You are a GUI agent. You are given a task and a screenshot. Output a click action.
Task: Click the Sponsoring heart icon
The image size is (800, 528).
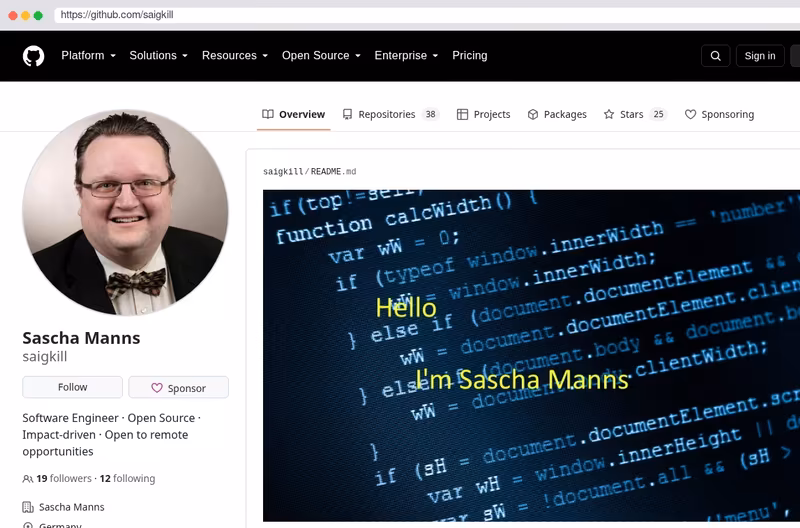click(690, 114)
